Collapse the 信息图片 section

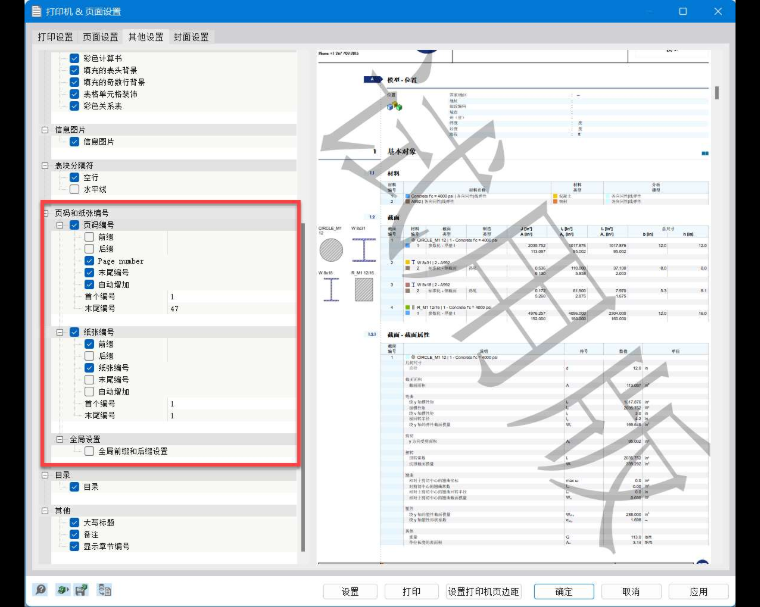[45, 130]
